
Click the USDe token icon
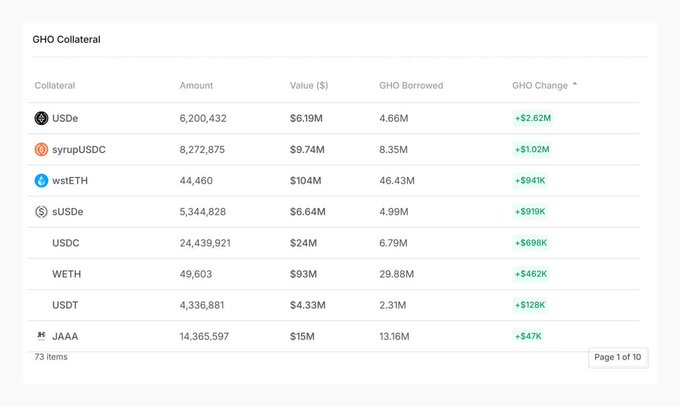point(41,118)
